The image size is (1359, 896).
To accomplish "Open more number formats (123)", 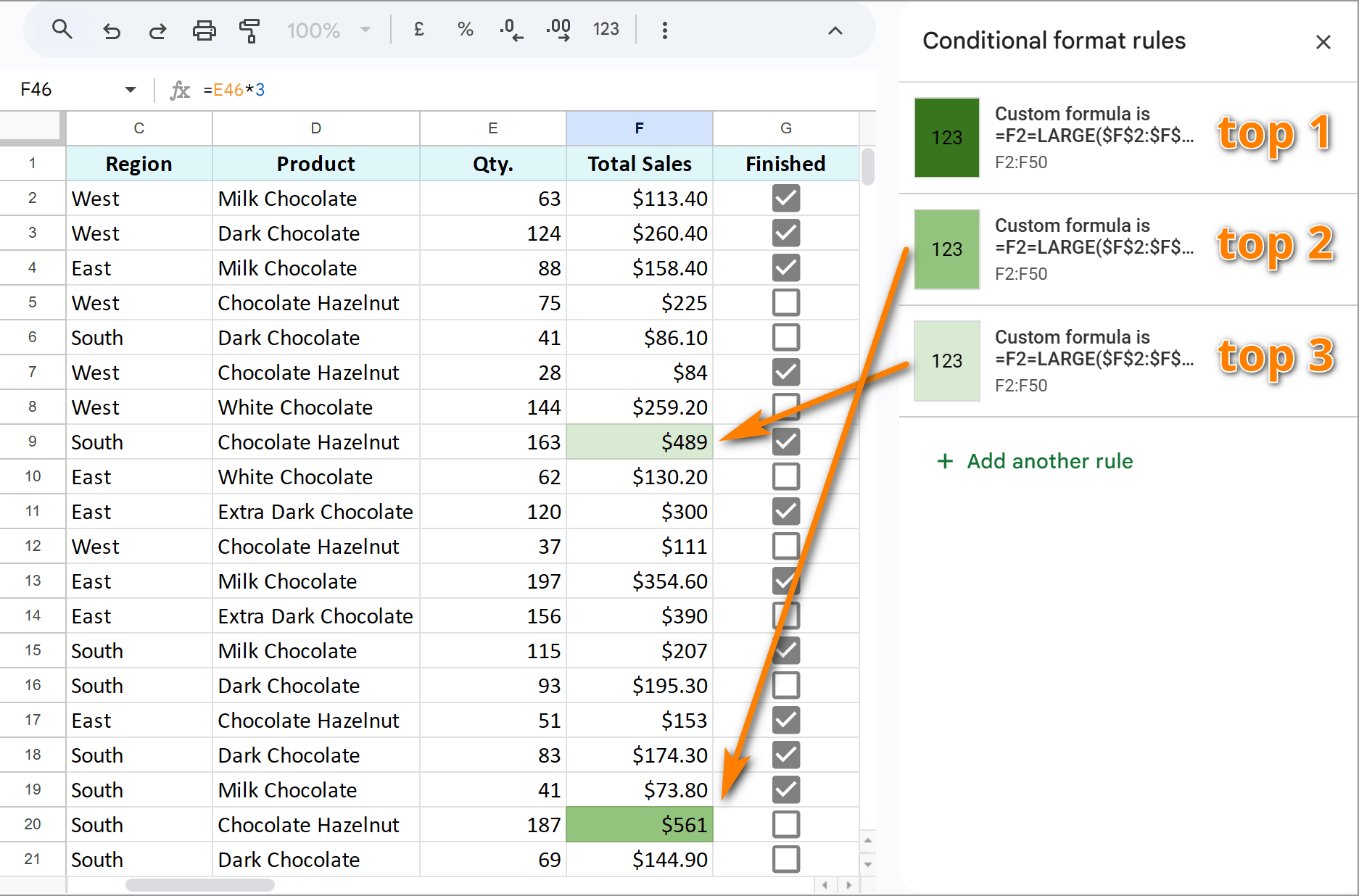I will point(606,29).
